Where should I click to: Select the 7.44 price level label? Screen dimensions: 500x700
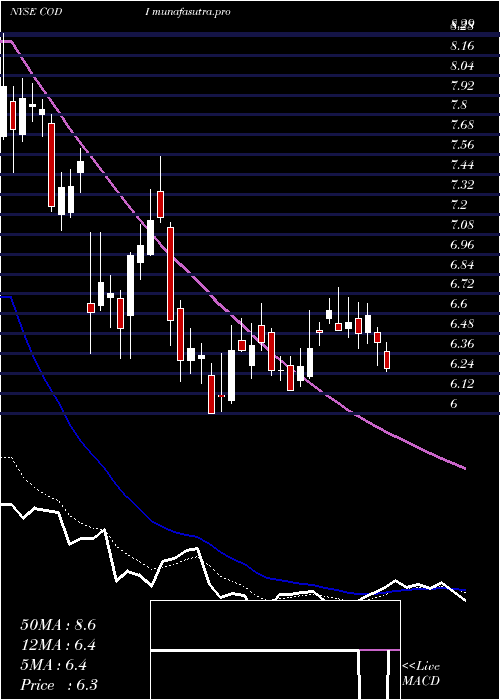tap(462, 165)
